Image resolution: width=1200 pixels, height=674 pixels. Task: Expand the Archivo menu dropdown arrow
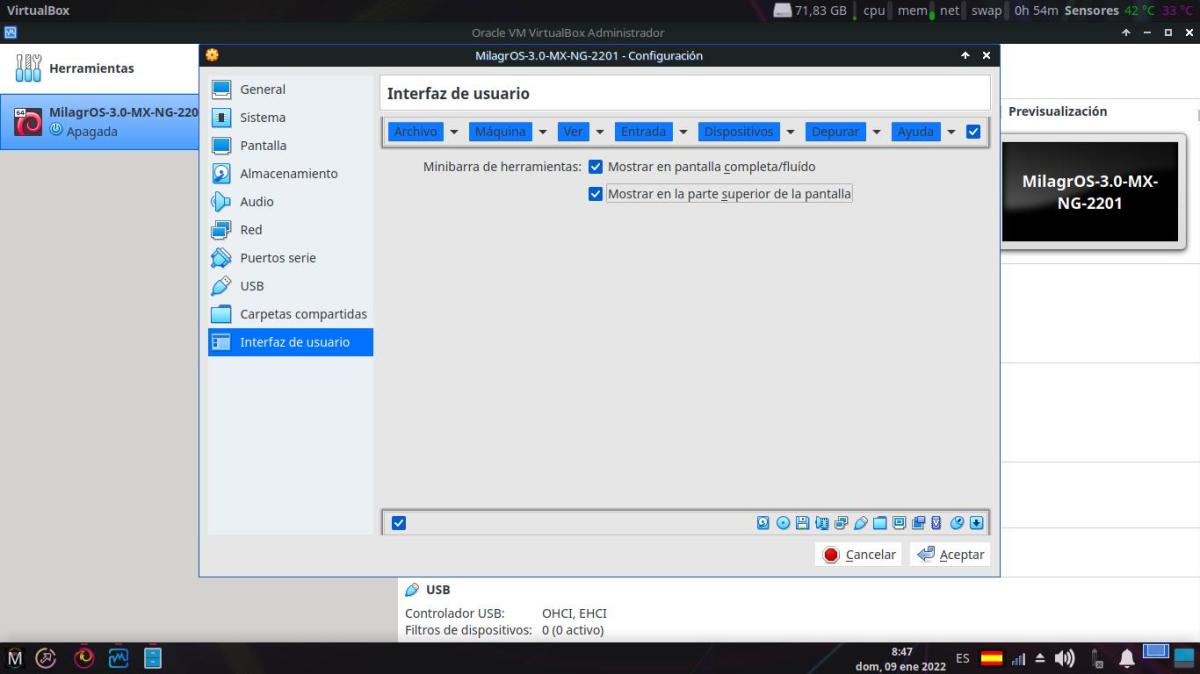pos(454,132)
